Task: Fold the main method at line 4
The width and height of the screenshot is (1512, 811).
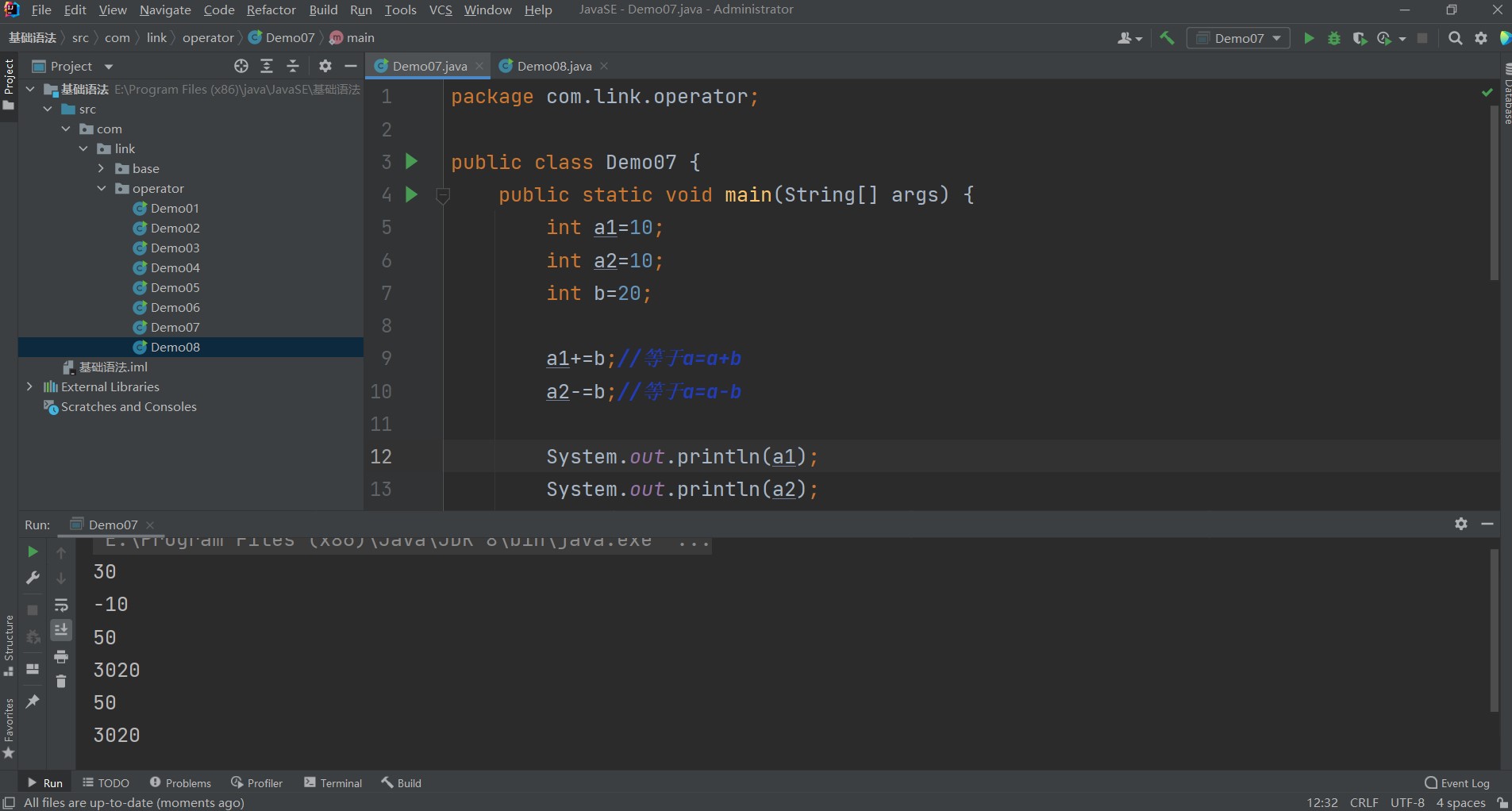Action: [443, 194]
